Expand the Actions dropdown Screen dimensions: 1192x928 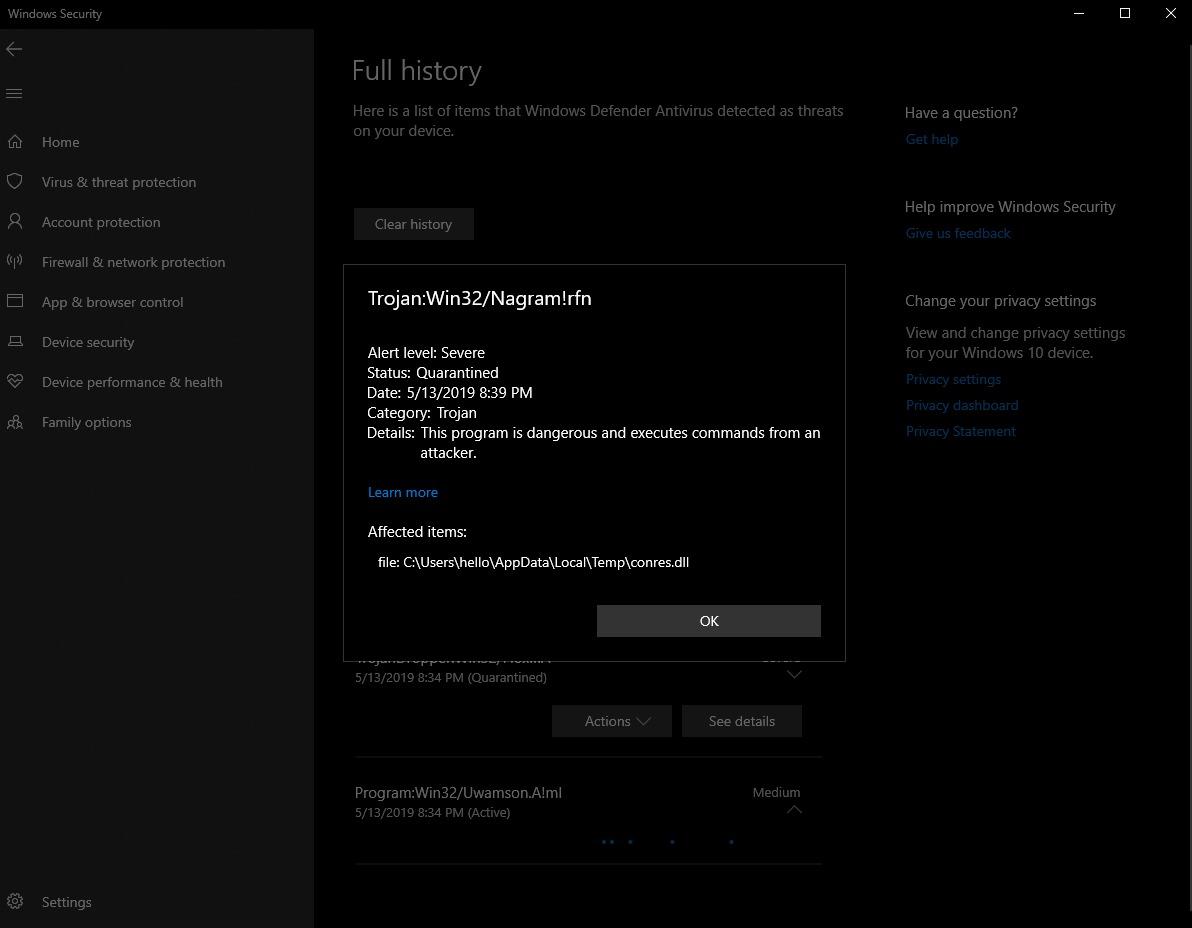pos(611,721)
